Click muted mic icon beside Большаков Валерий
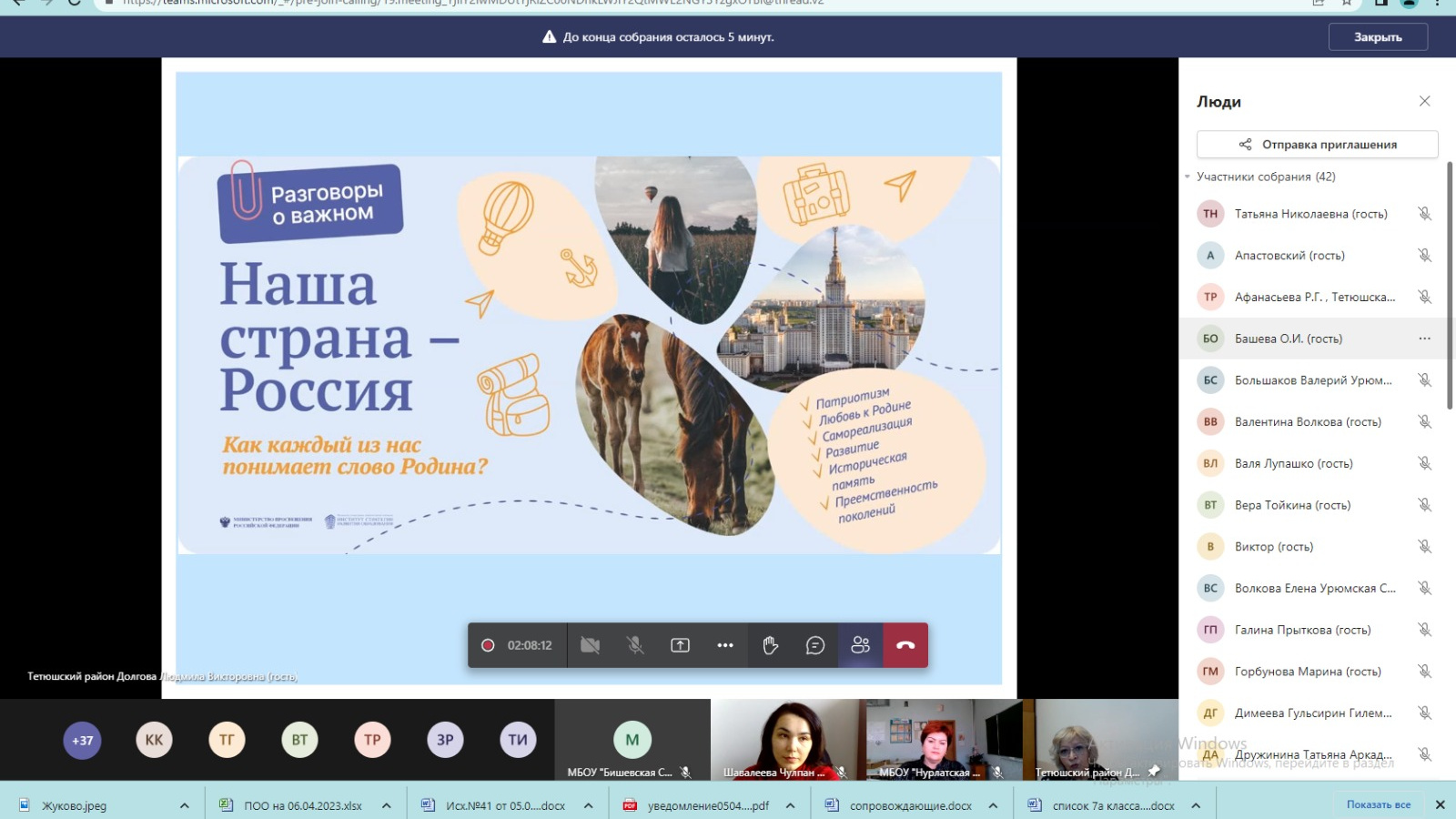Image resolution: width=1456 pixels, height=819 pixels. 1424,380
